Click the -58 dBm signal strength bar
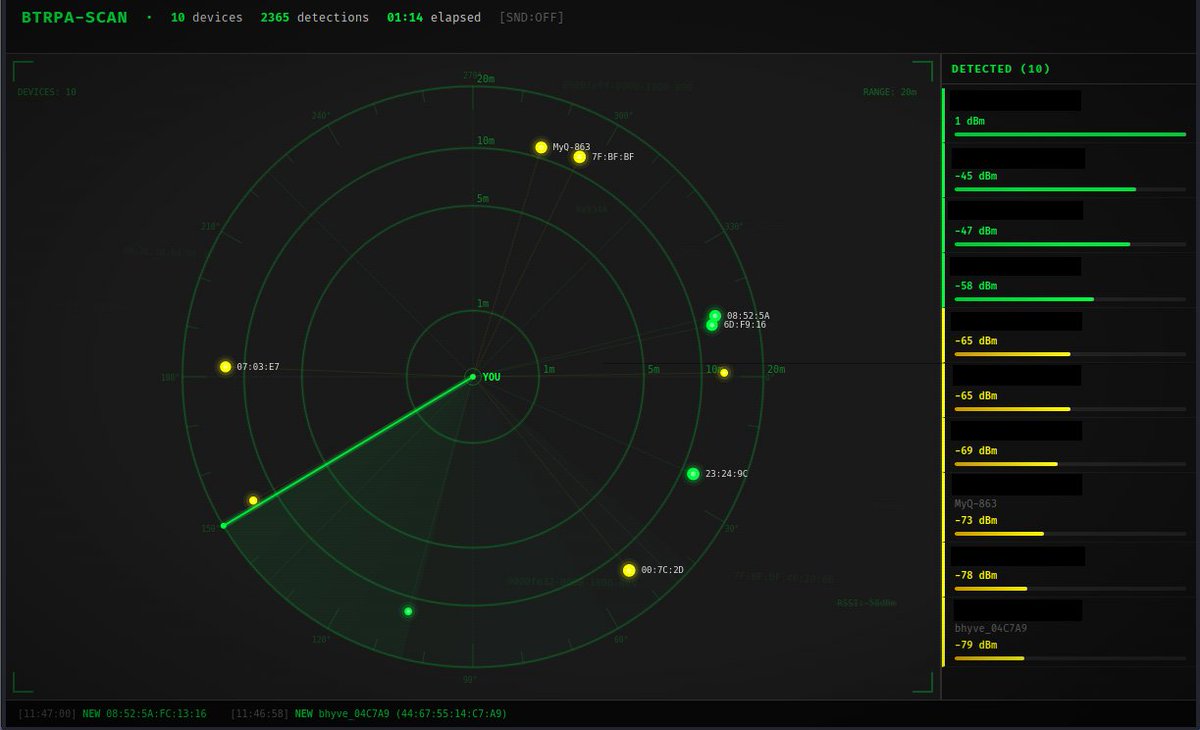The height and width of the screenshot is (730, 1200). [x=1070, y=299]
